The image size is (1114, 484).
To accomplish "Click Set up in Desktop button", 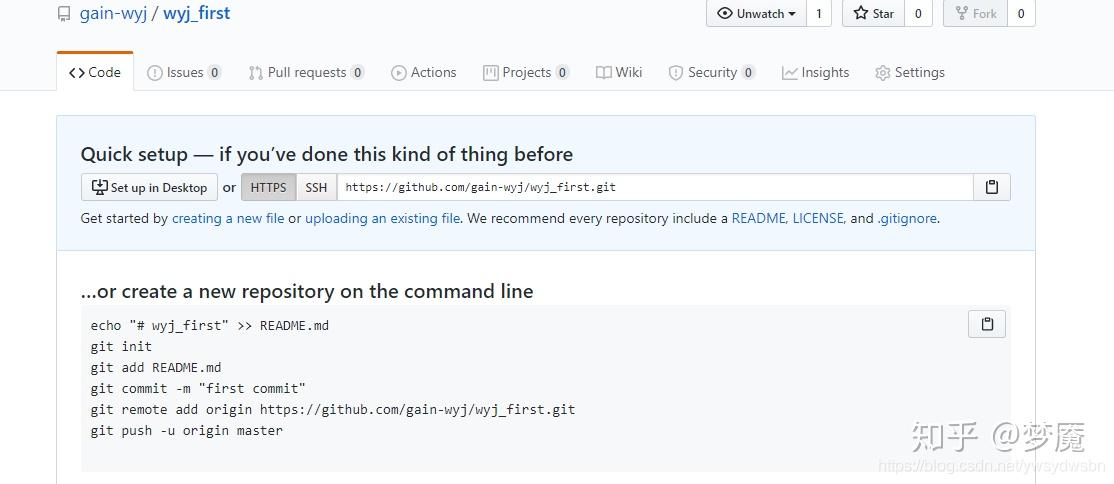I will (x=149, y=188).
